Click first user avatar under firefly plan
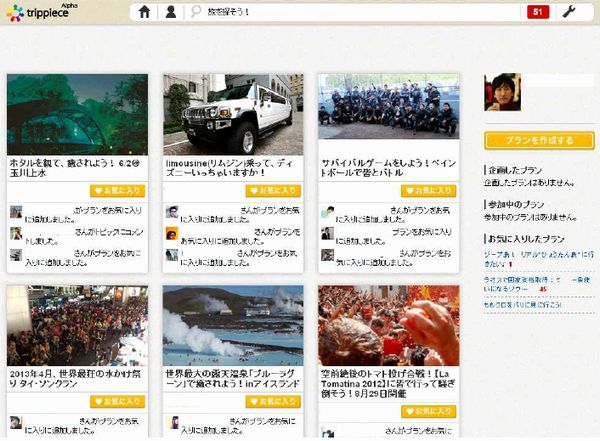 click(16, 212)
